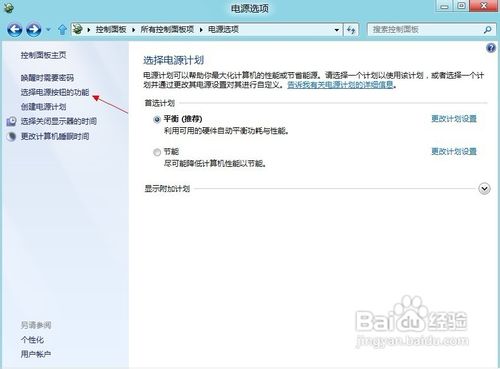Open 唤醒时需要密码 link
This screenshot has height=369, width=500.
click(x=47, y=78)
